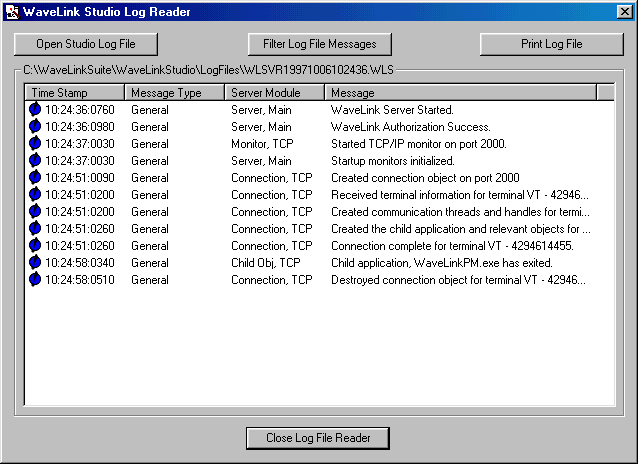
Task: Click the blue icon for 10:24:37:0030 Monitor entry
Action: (36, 144)
